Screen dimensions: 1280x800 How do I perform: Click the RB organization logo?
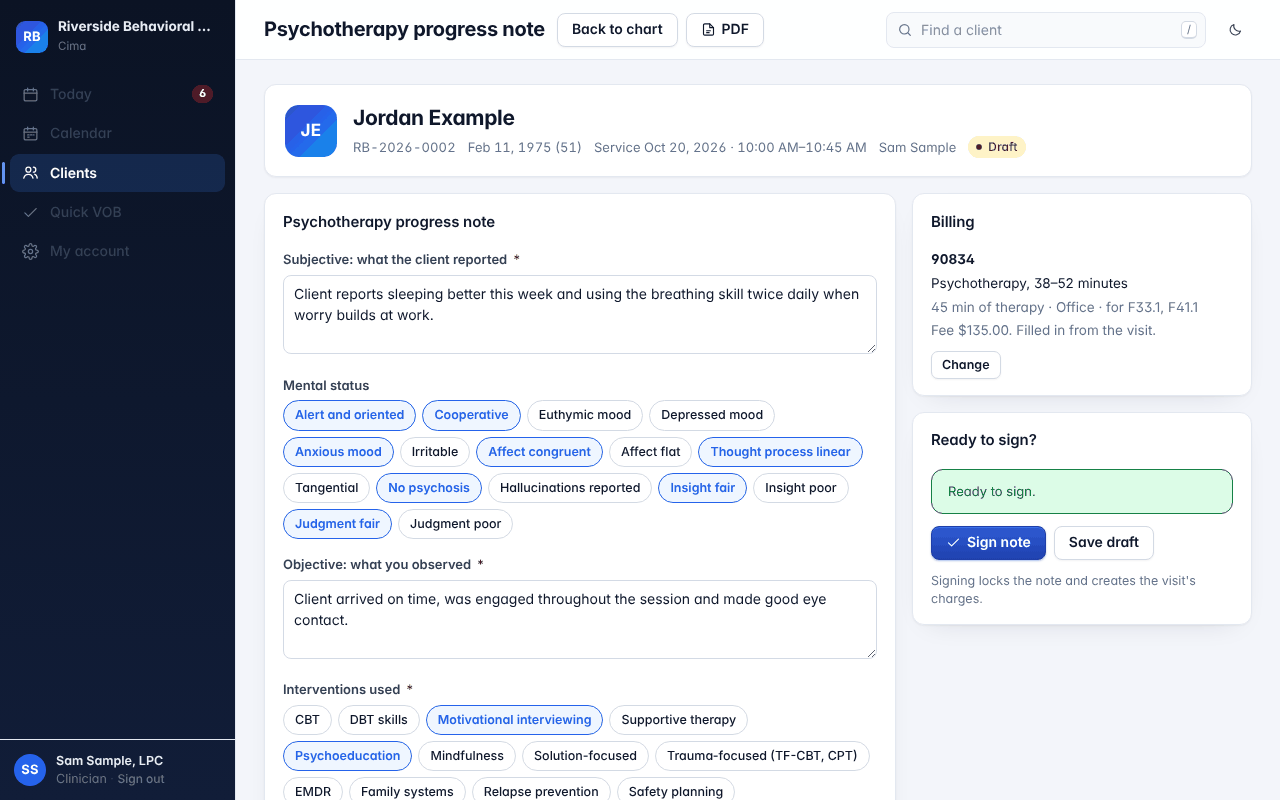[32, 36]
